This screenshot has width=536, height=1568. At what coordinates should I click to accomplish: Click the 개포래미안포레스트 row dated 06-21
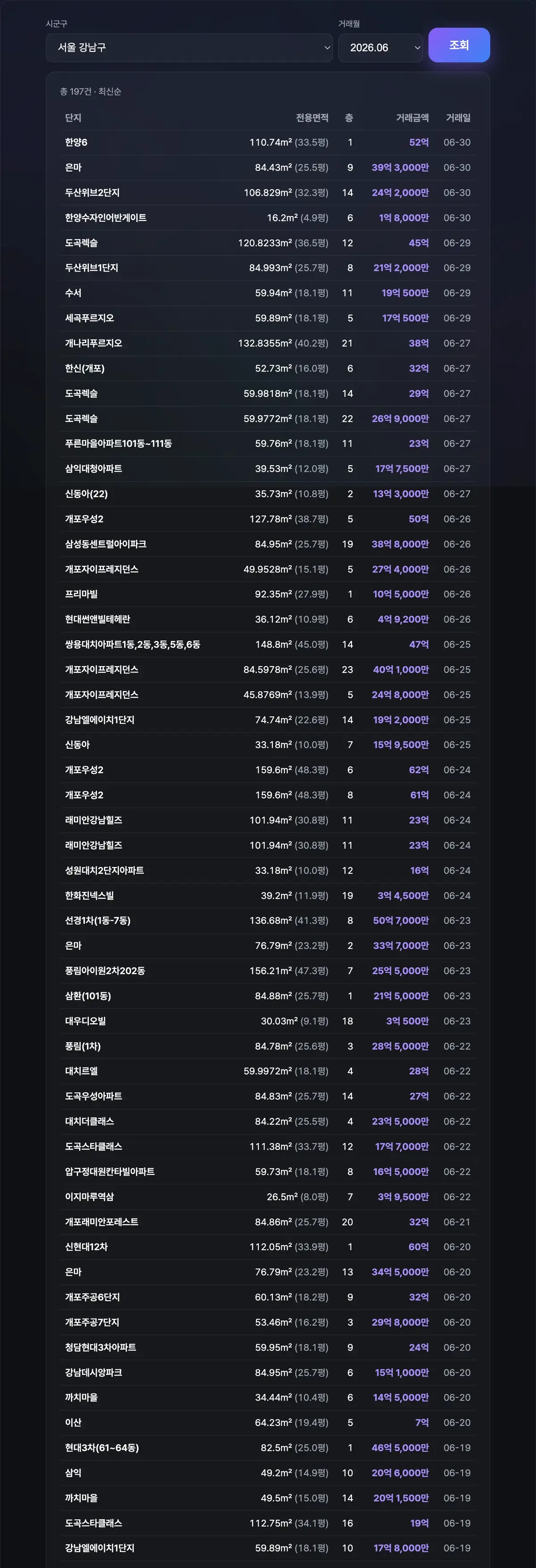coord(268,1222)
